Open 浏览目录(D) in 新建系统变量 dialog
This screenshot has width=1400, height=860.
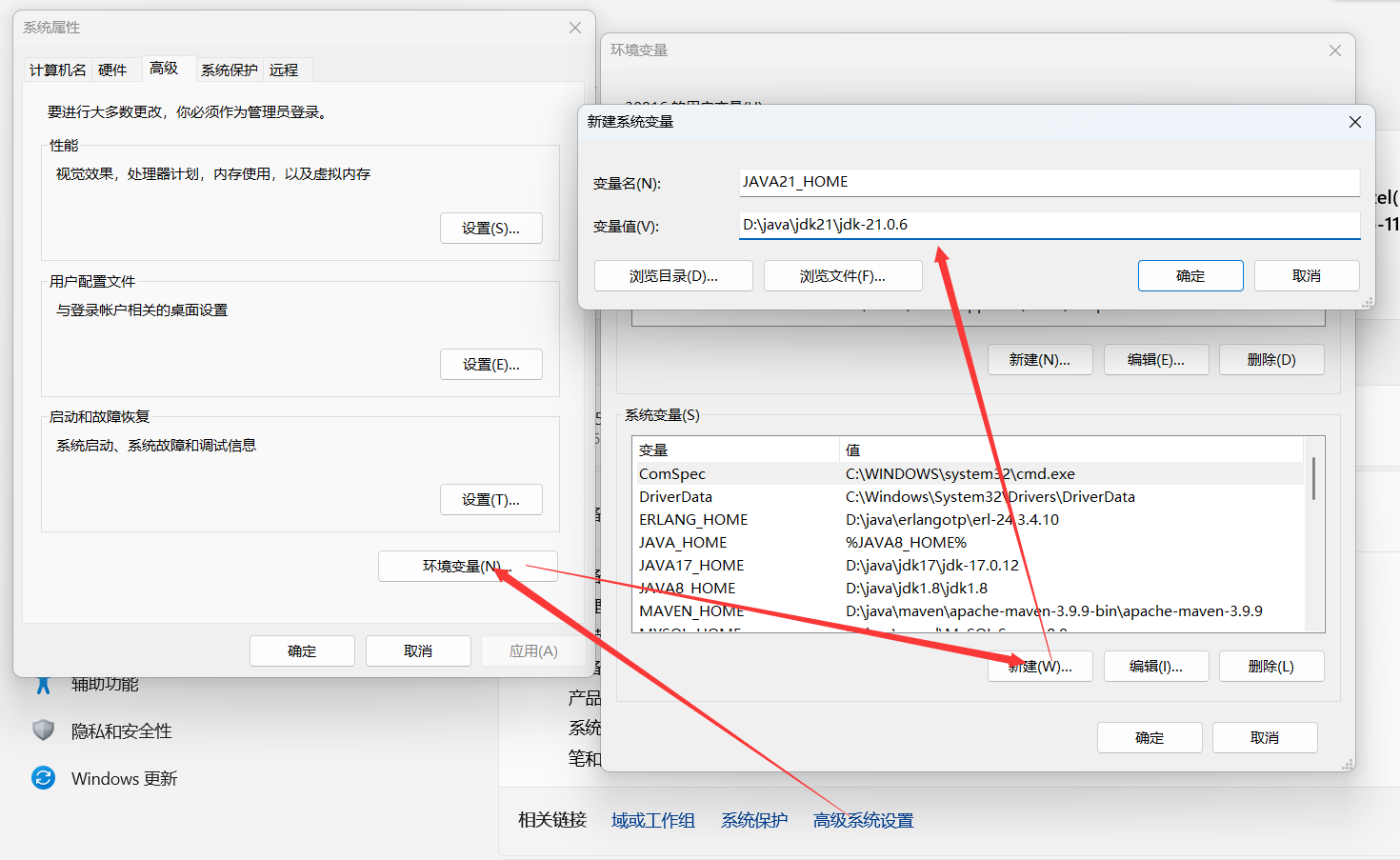click(x=673, y=275)
